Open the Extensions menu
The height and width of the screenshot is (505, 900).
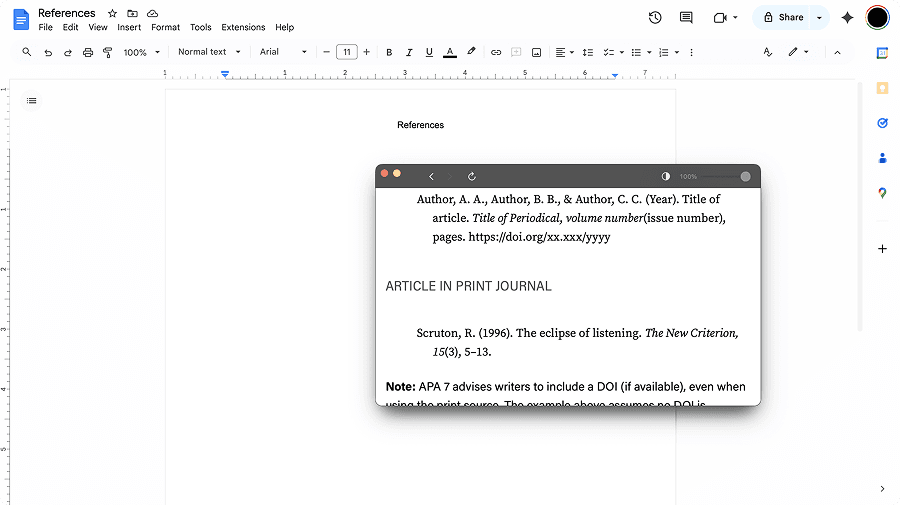pyautogui.click(x=243, y=27)
